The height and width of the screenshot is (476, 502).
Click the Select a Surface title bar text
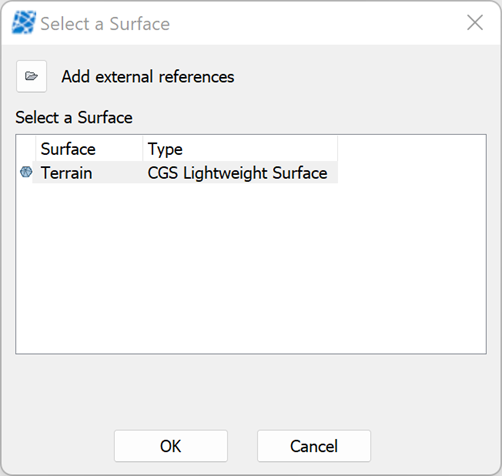tap(105, 24)
